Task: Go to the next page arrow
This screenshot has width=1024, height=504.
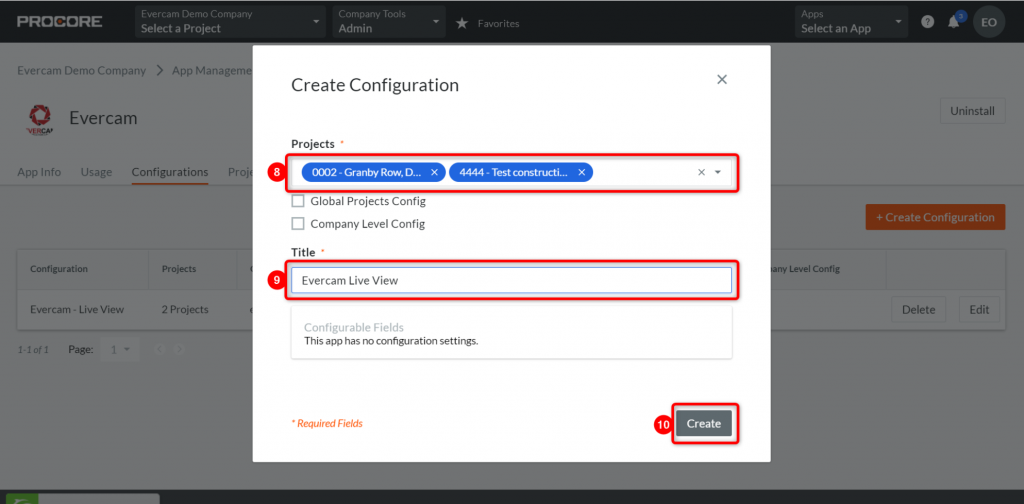Action: point(180,349)
